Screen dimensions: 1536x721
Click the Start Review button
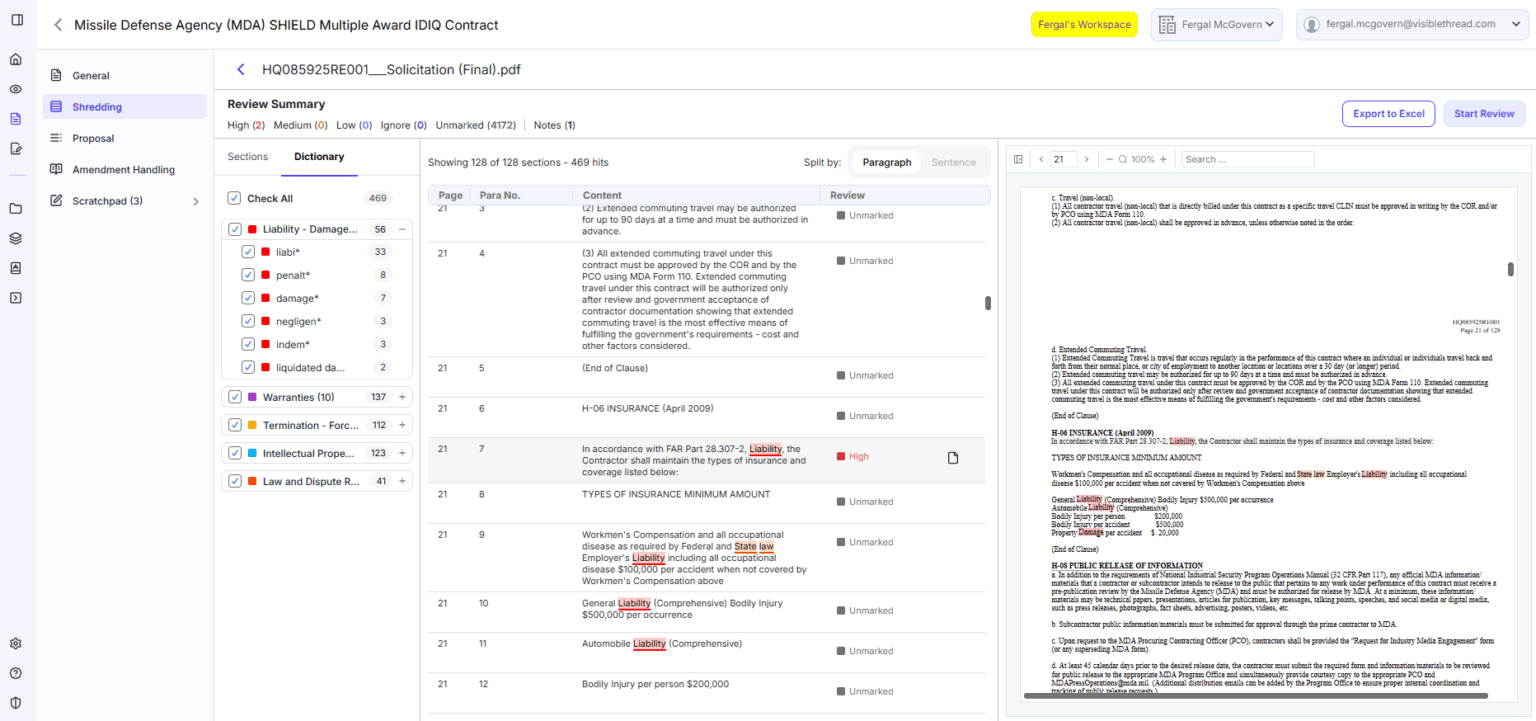[1484, 114]
